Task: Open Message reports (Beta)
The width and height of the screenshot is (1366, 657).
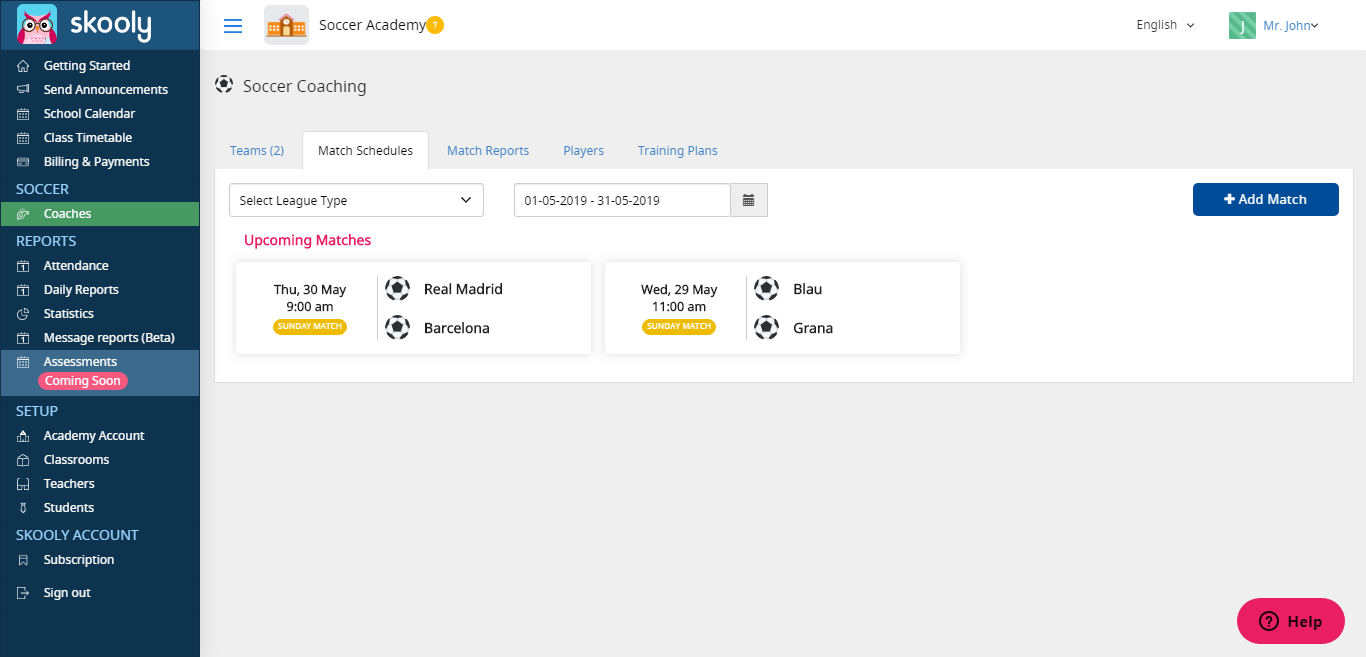Action: click(x=109, y=338)
